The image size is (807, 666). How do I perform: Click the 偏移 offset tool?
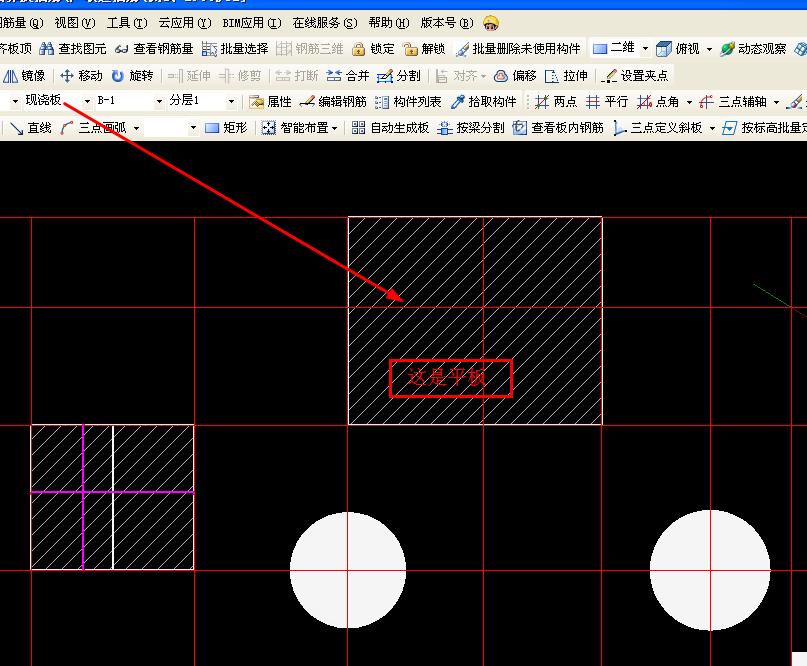515,76
